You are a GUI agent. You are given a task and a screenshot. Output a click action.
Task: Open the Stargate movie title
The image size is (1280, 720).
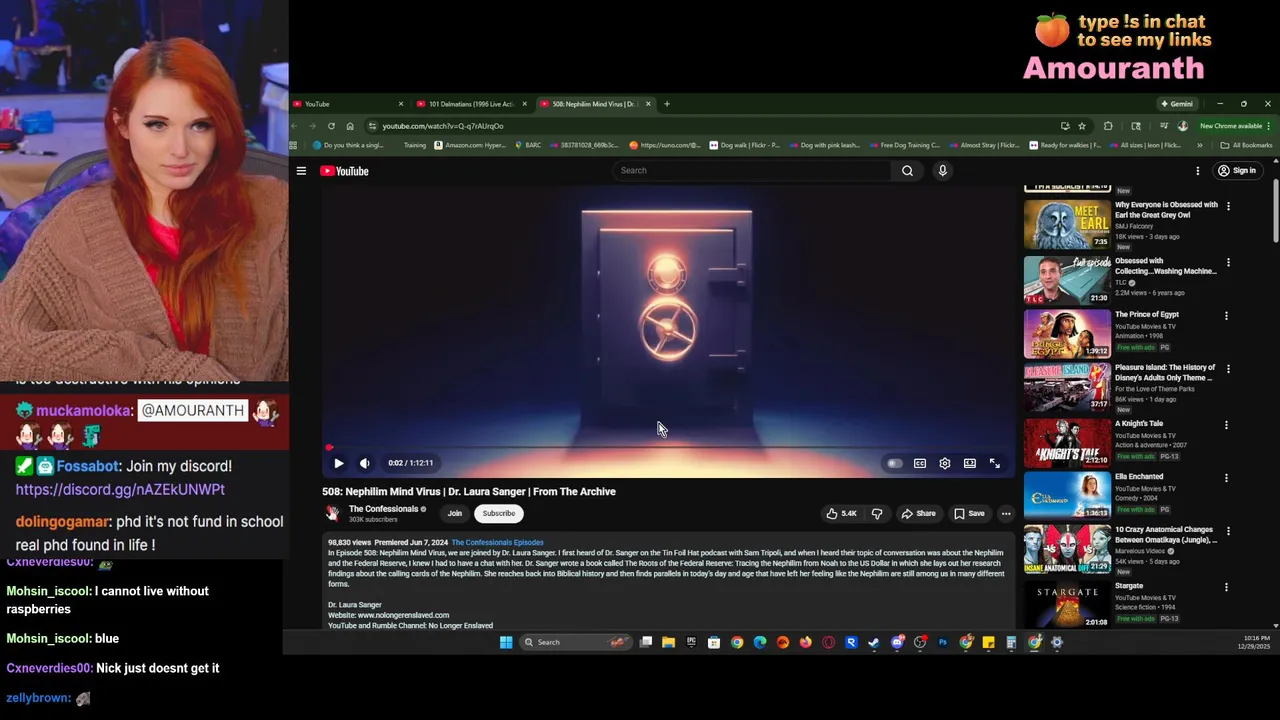click(1129, 586)
